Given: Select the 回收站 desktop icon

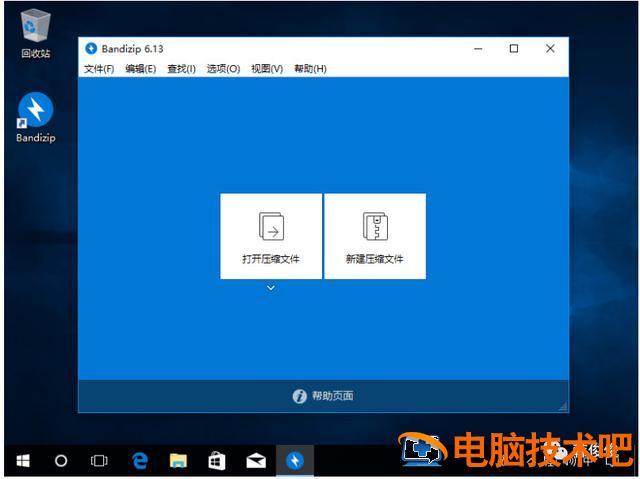Looking at the screenshot, I should 36,35.
